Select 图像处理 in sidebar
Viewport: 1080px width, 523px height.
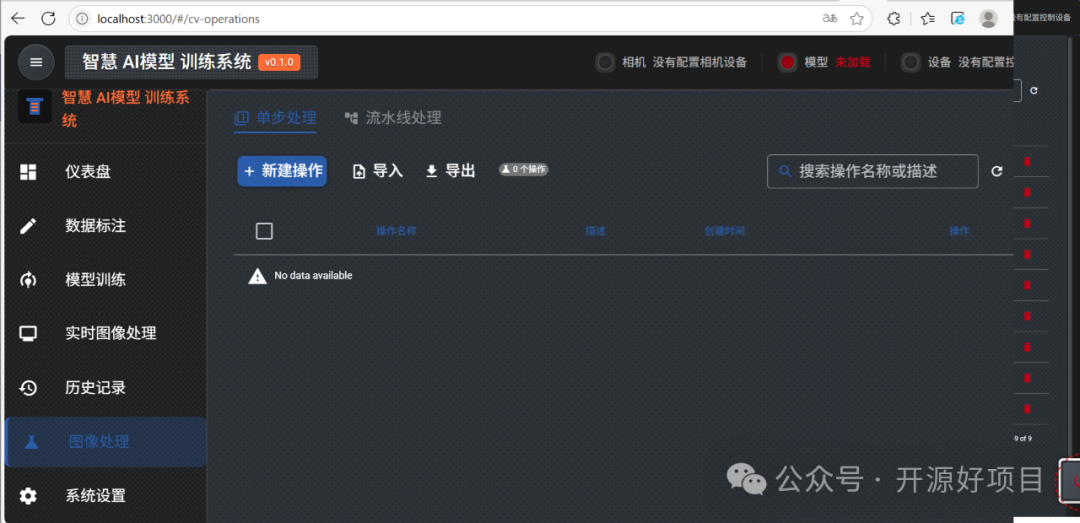pyautogui.click(x=105, y=442)
